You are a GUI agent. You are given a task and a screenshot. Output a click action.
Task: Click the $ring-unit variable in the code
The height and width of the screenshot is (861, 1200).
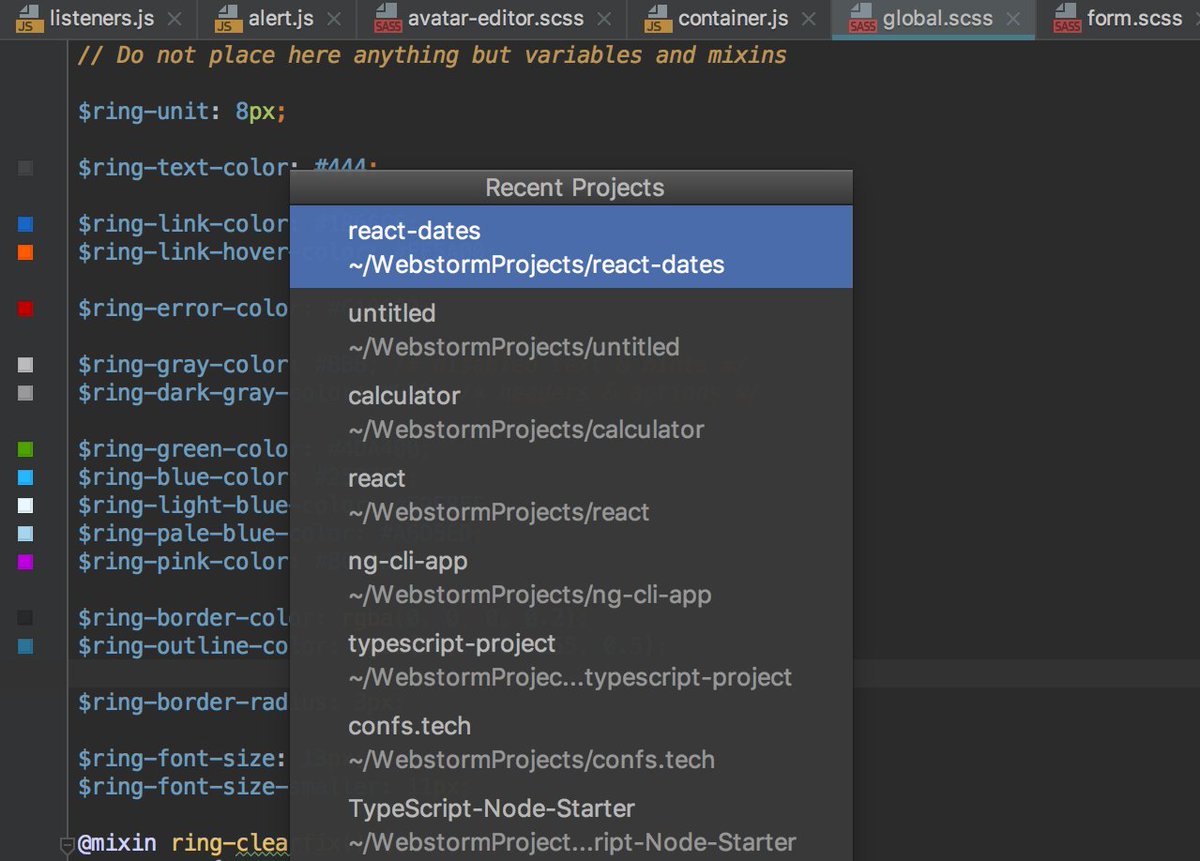pos(143,111)
